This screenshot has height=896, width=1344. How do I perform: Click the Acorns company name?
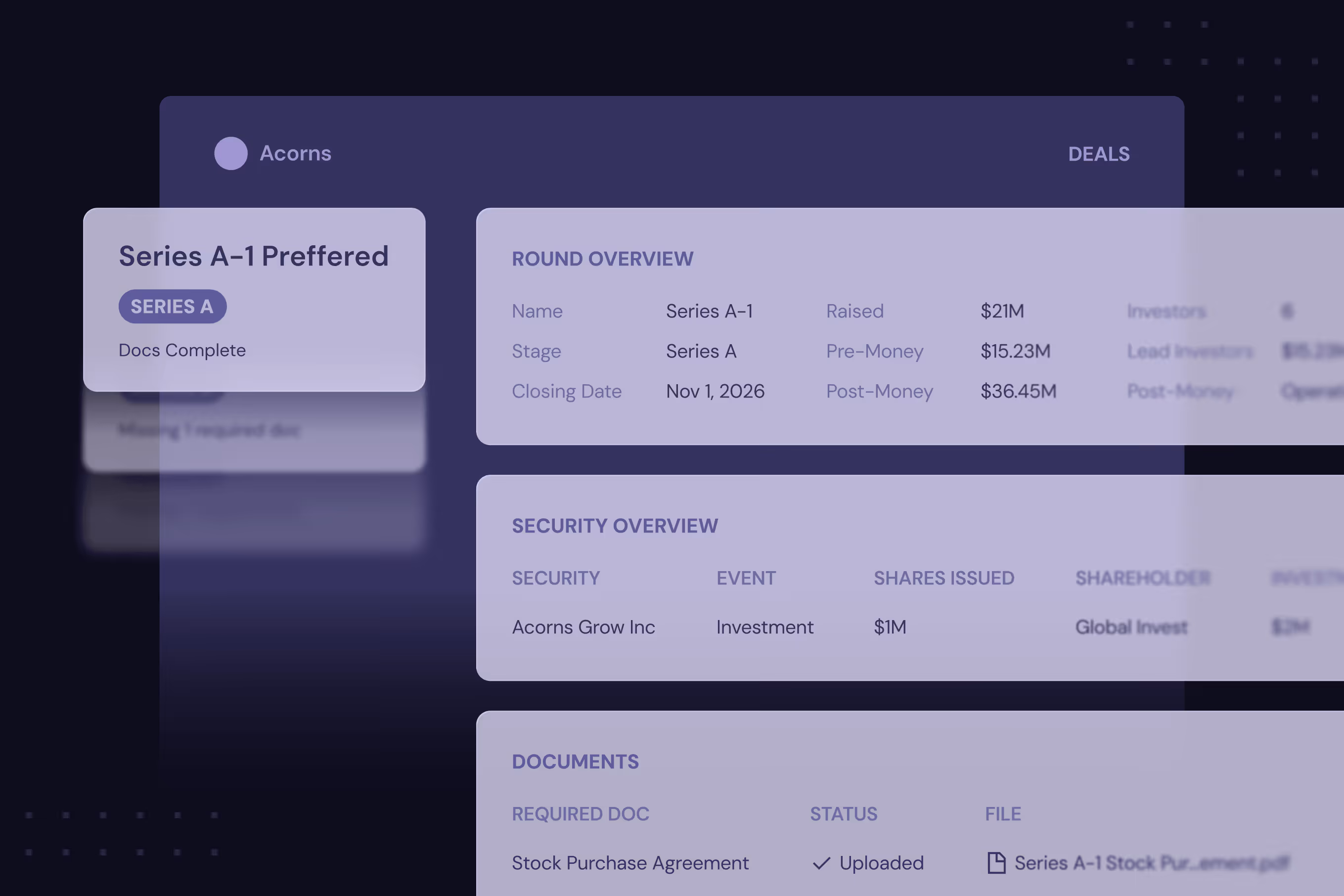pyautogui.click(x=295, y=153)
